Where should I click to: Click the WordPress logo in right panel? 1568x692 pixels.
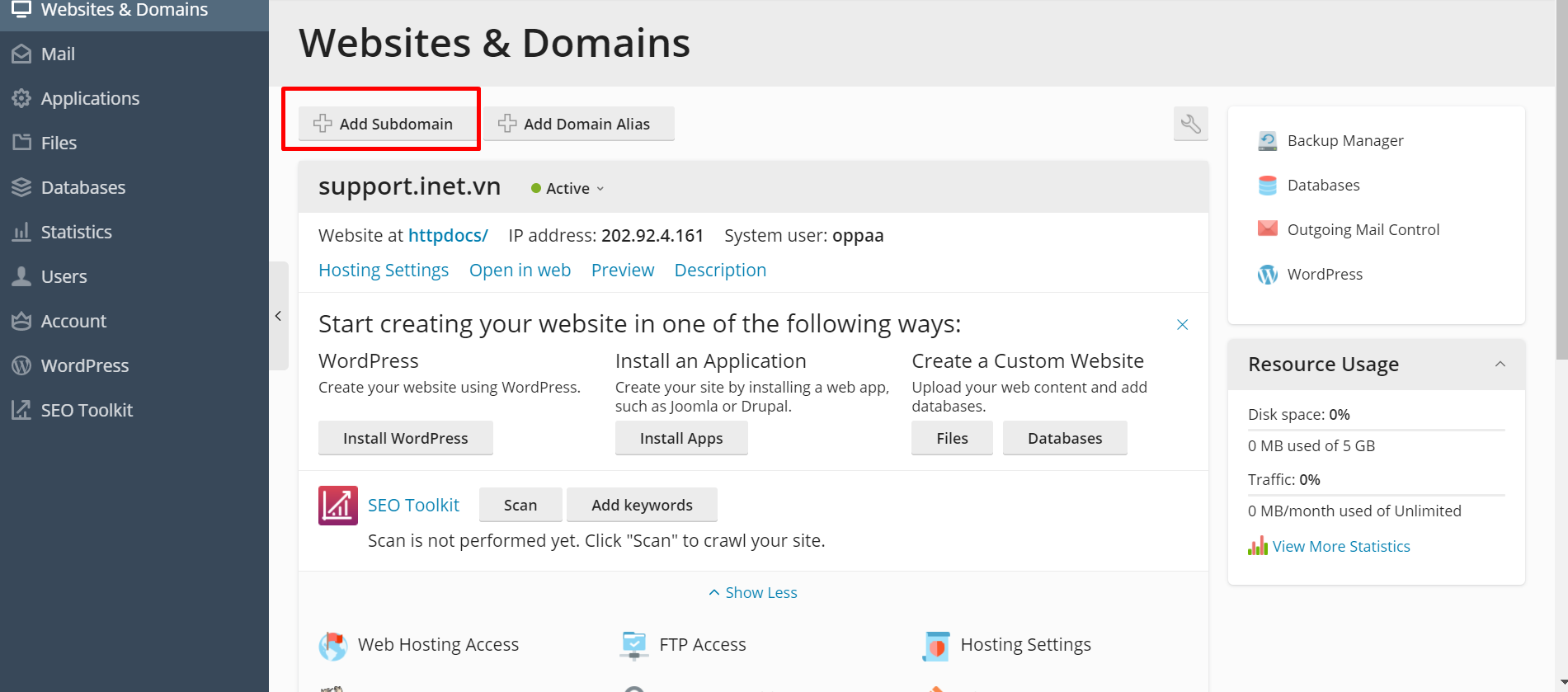click(x=1268, y=275)
